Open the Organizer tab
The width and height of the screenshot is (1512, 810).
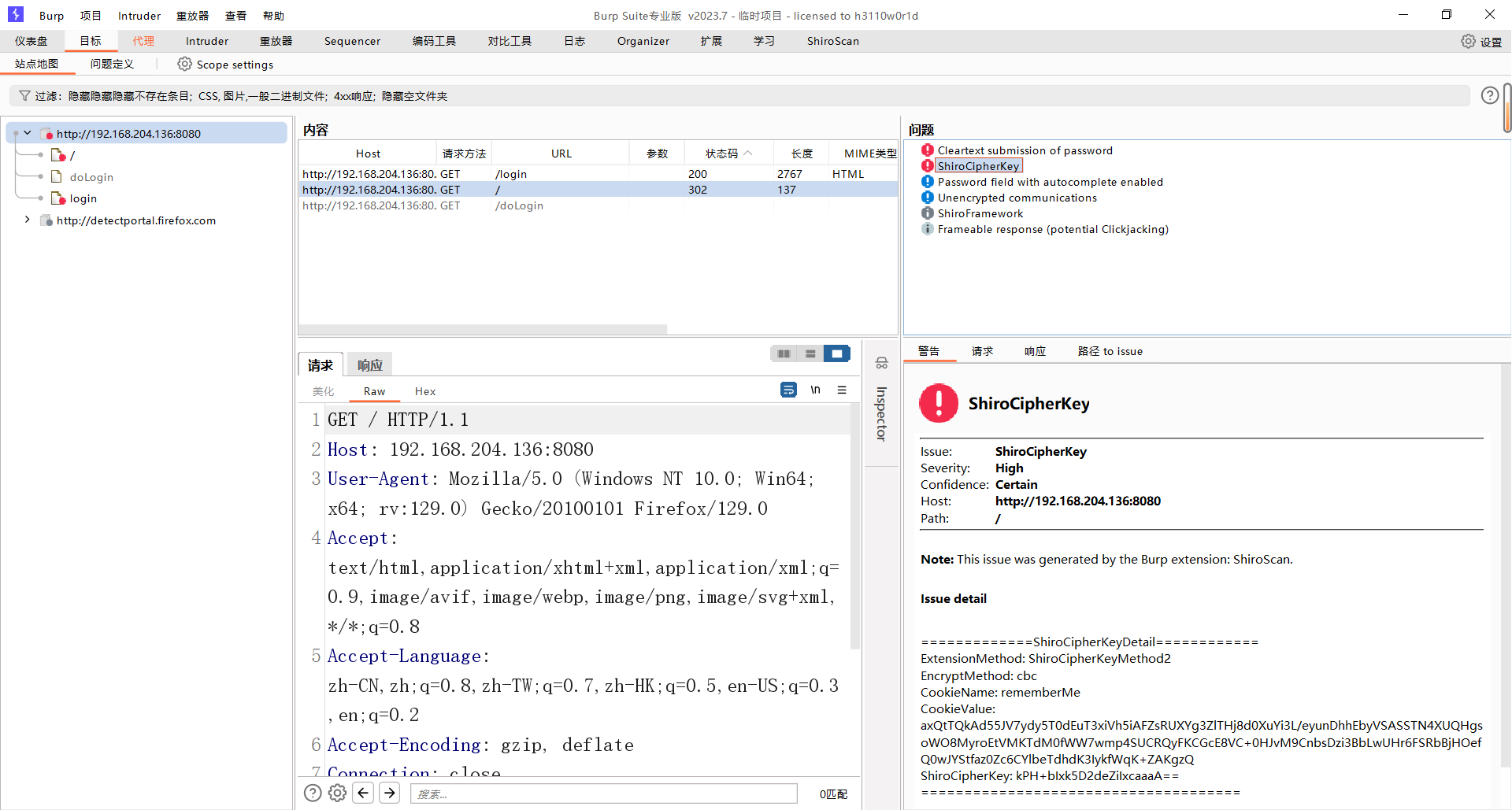point(643,41)
